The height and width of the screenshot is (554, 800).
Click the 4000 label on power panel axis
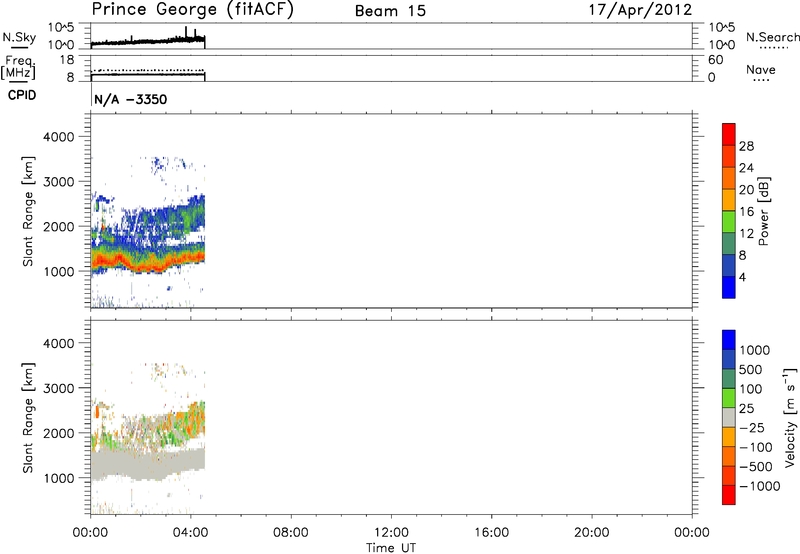[59, 137]
